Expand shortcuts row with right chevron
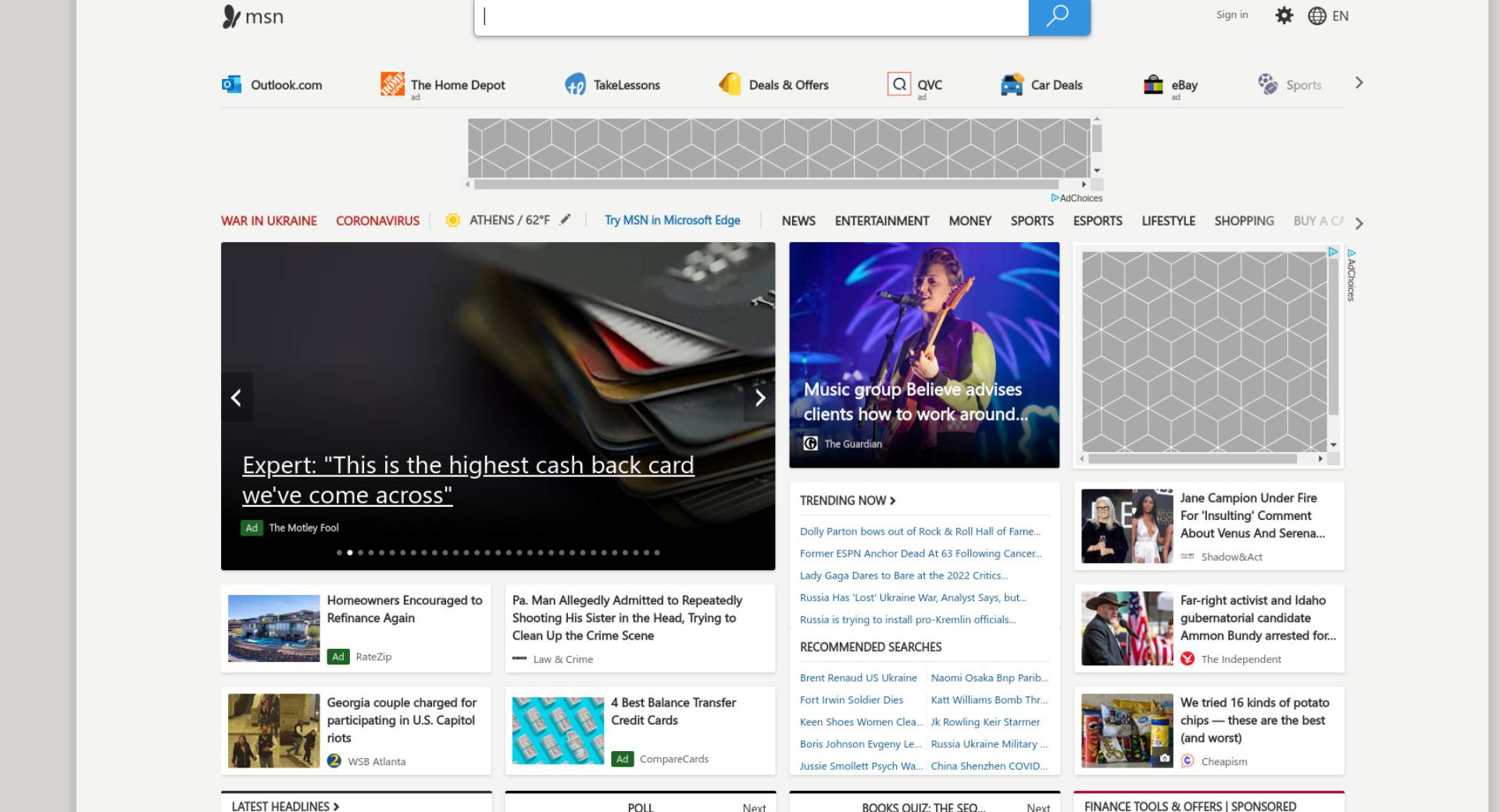 (x=1359, y=83)
